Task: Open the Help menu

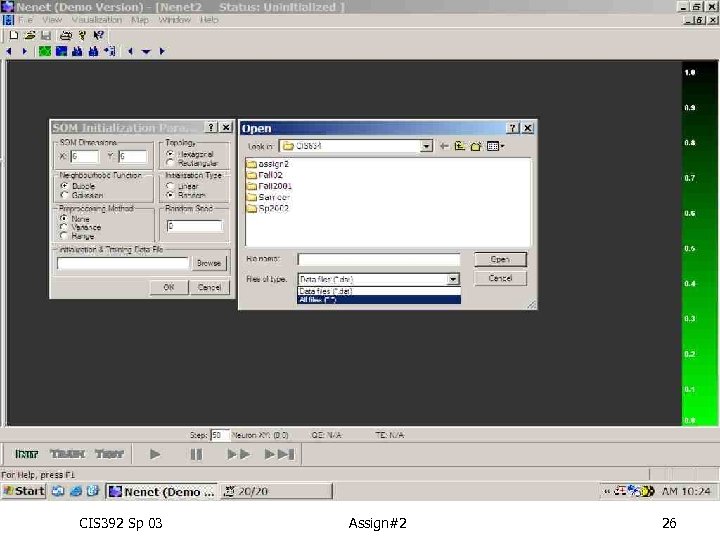Action: click(209, 20)
